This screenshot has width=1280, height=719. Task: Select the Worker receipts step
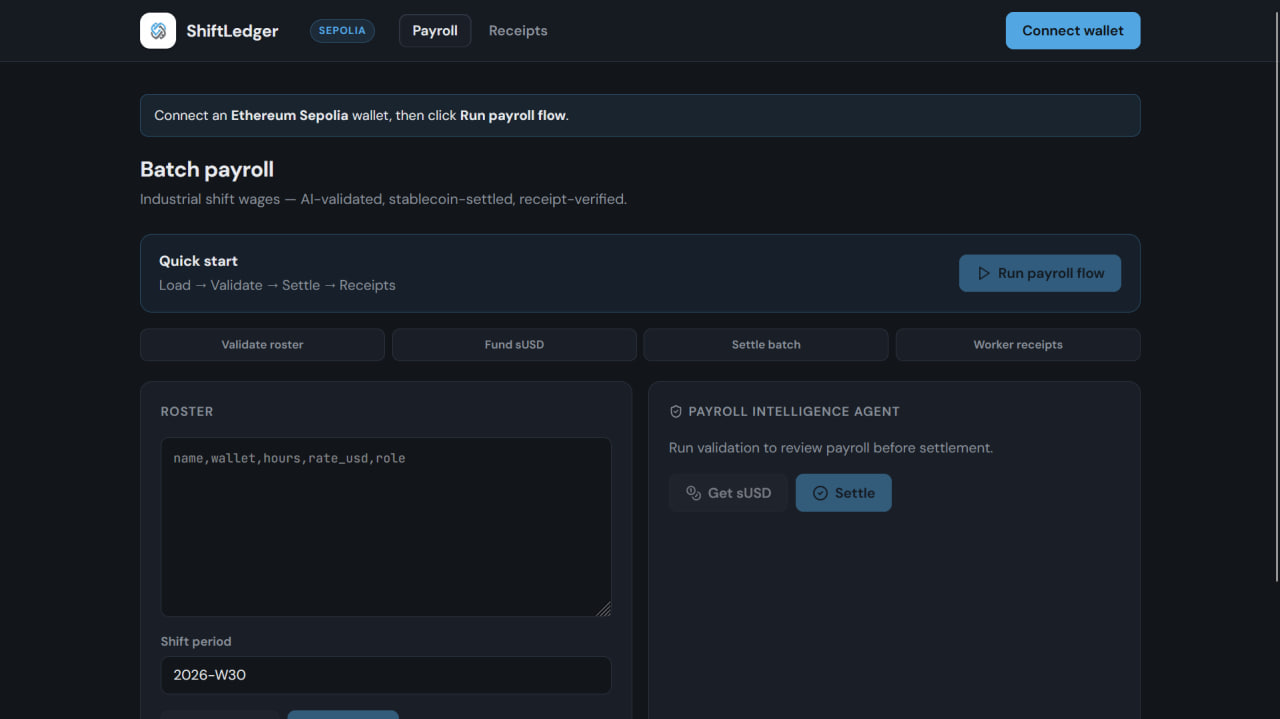[1018, 344]
